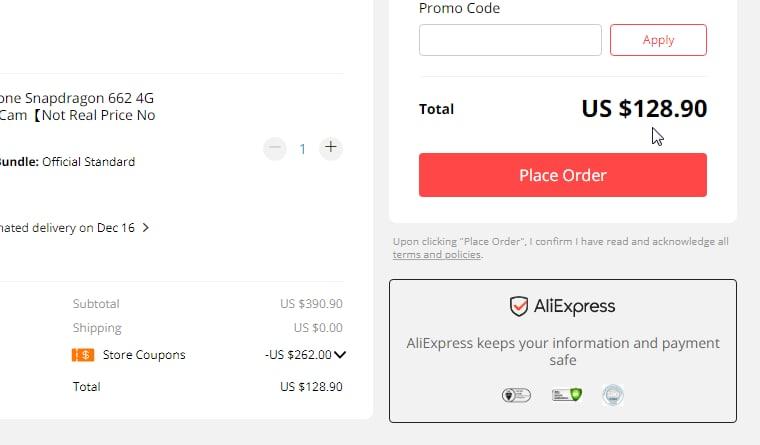Click the red Place Order button

point(563,175)
